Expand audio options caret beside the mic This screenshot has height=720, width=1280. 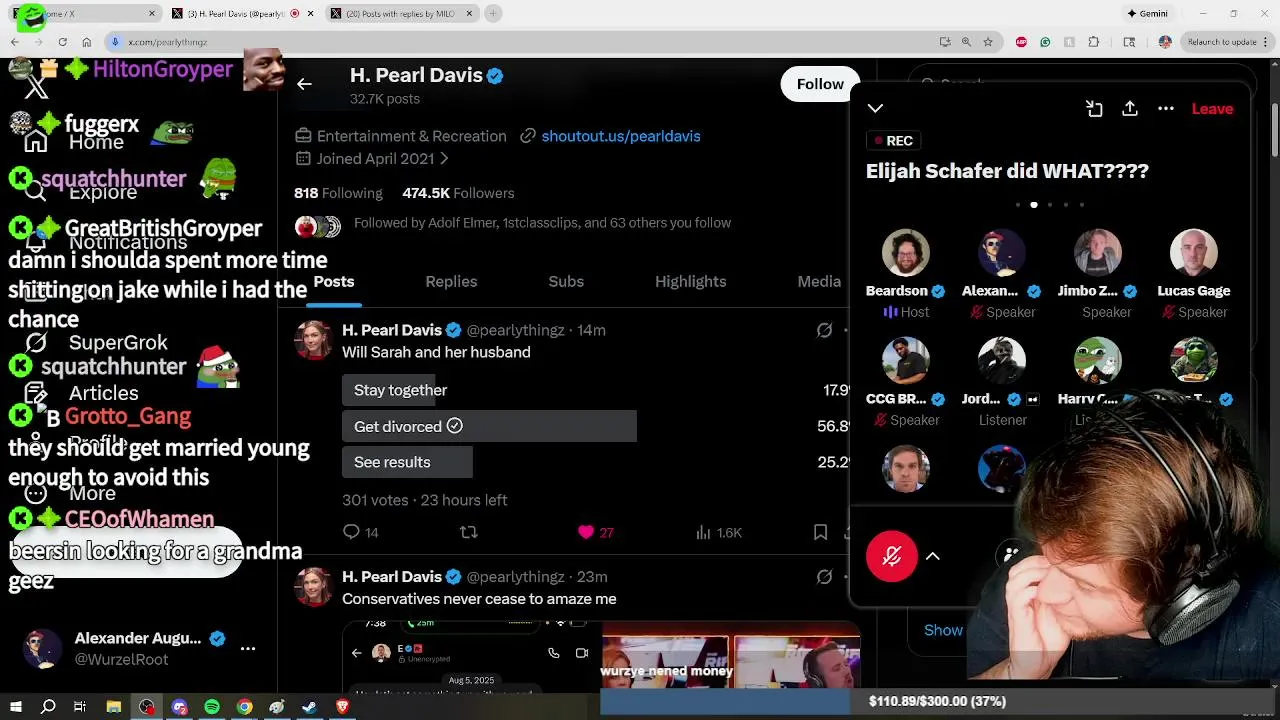pyautogui.click(x=932, y=556)
